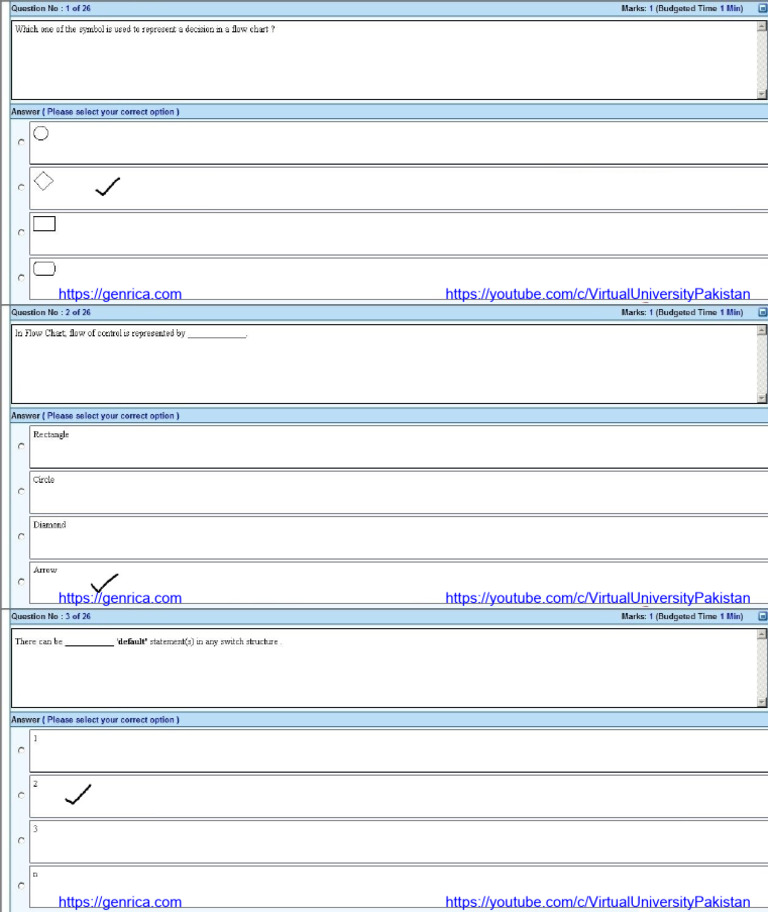Click scroll down arrow in Question 2 text box
This screenshot has width=768, height=912.
(x=762, y=398)
